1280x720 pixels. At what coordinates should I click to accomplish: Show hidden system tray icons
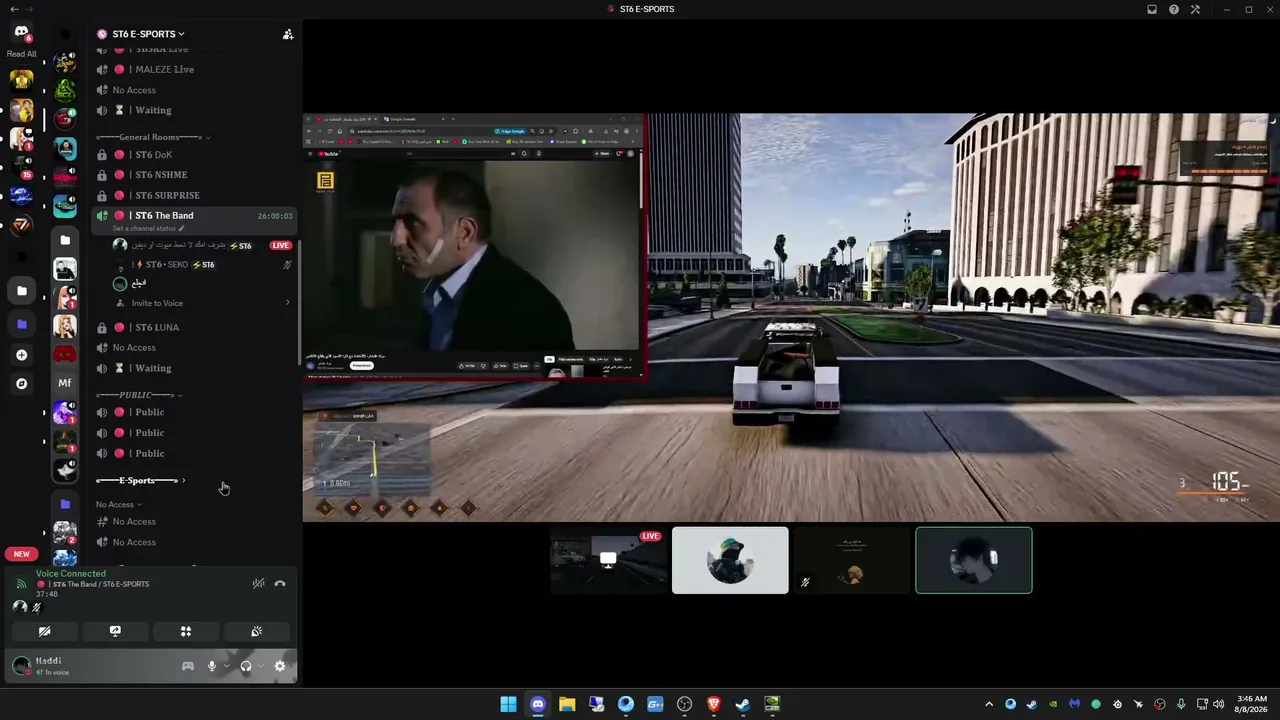pyautogui.click(x=989, y=704)
